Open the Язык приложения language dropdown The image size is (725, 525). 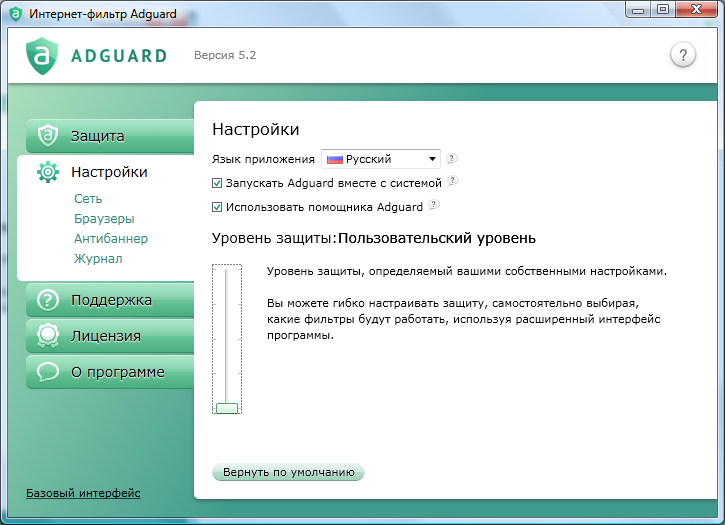point(381,159)
